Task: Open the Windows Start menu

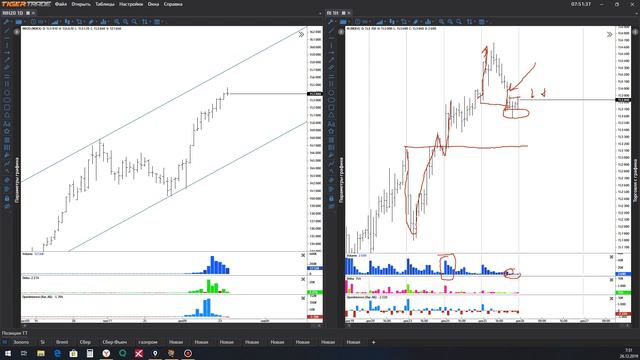Action: click(x=8, y=353)
